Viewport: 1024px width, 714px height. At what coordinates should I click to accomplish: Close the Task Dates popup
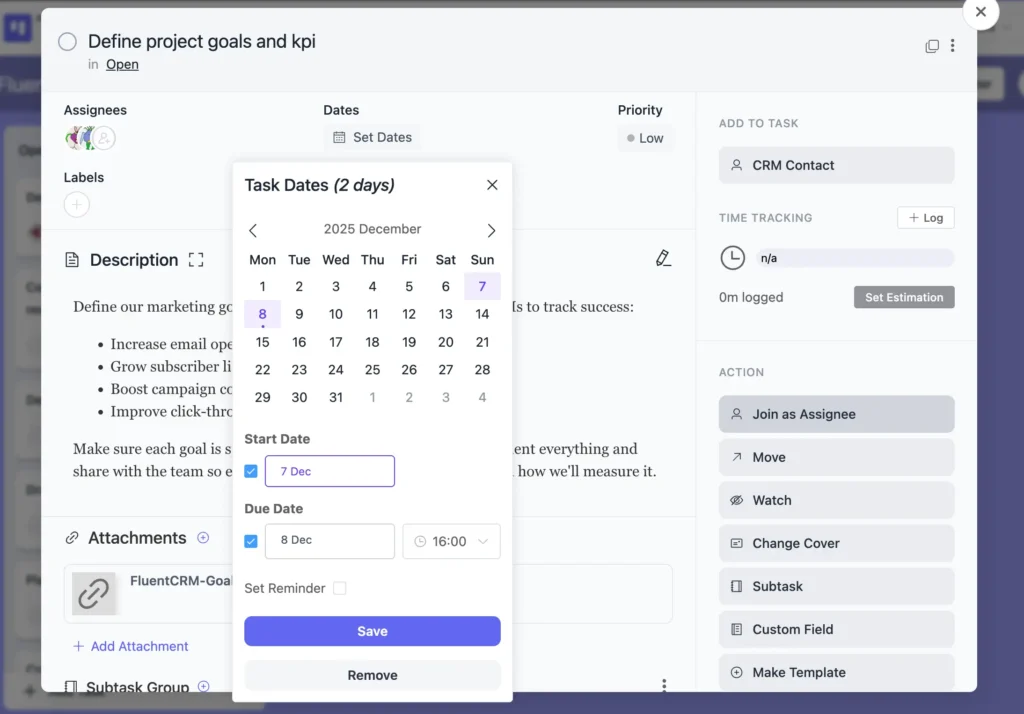click(492, 185)
